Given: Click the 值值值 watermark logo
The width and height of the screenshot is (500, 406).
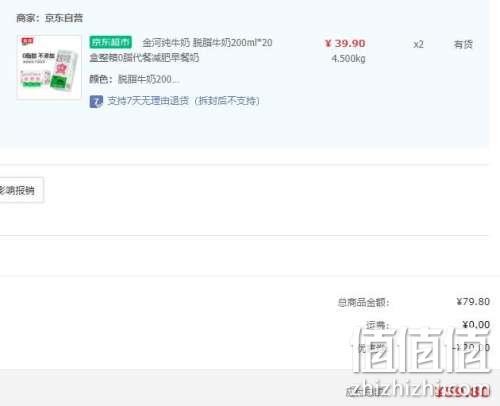Looking at the screenshot, I should tap(422, 349).
